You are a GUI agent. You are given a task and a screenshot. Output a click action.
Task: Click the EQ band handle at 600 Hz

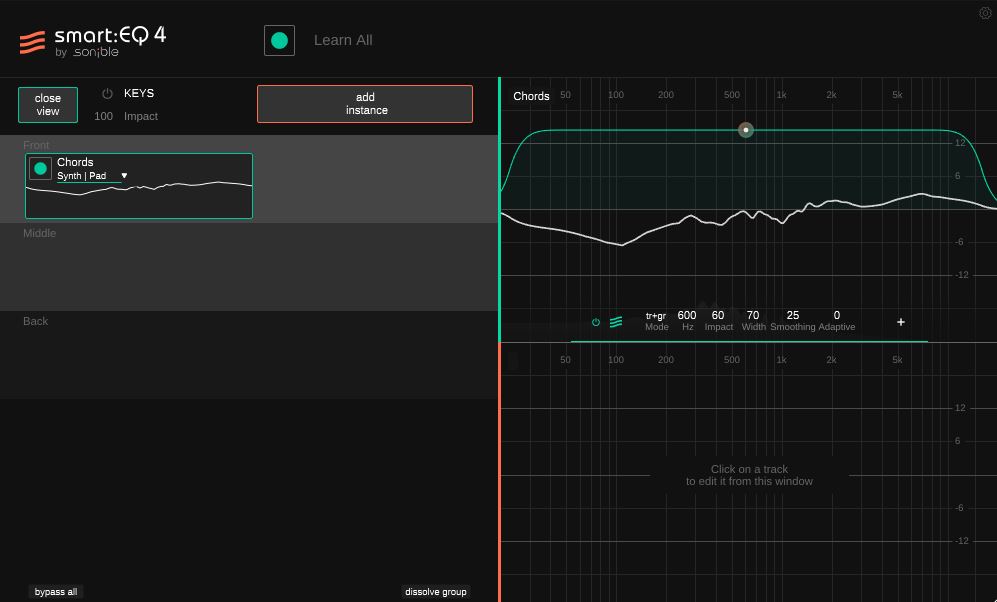coord(745,130)
